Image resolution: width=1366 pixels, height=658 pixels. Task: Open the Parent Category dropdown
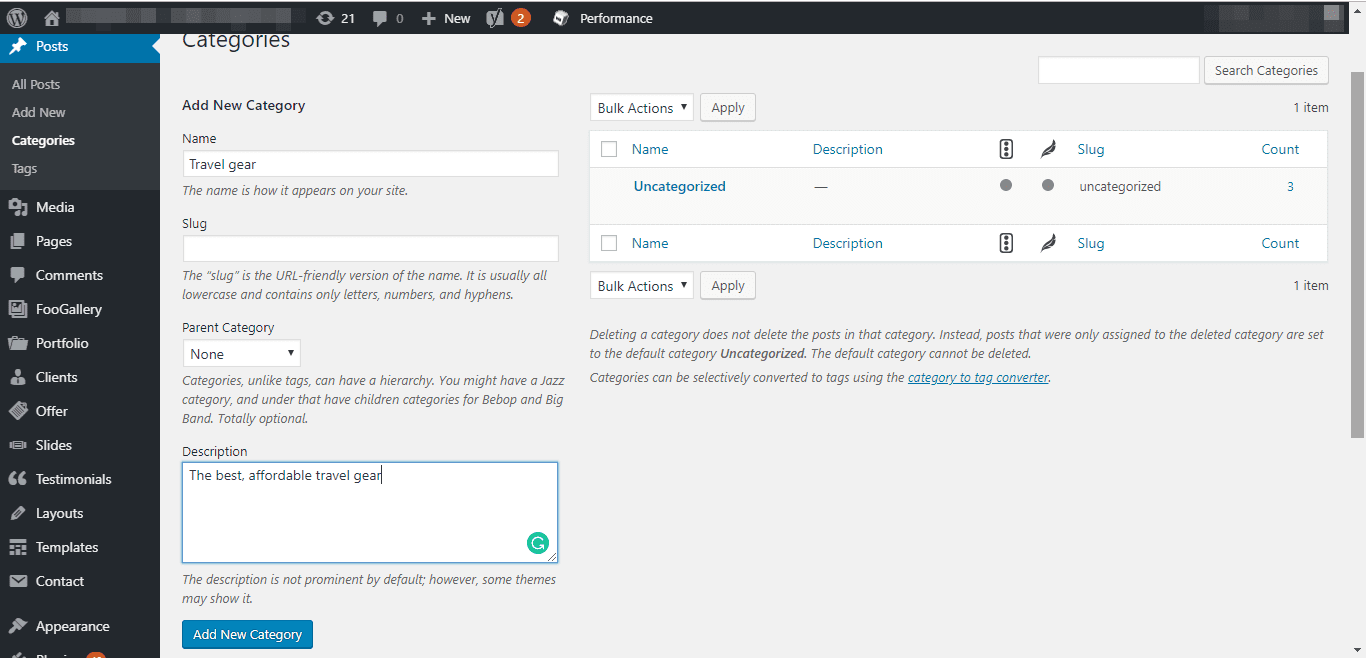coord(242,353)
